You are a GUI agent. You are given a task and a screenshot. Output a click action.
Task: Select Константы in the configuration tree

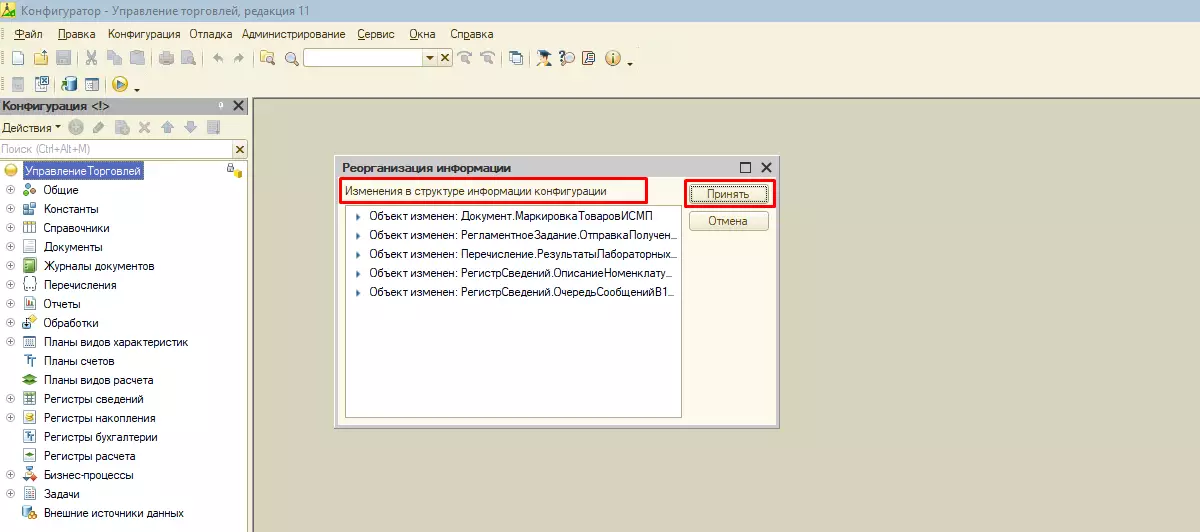point(71,209)
